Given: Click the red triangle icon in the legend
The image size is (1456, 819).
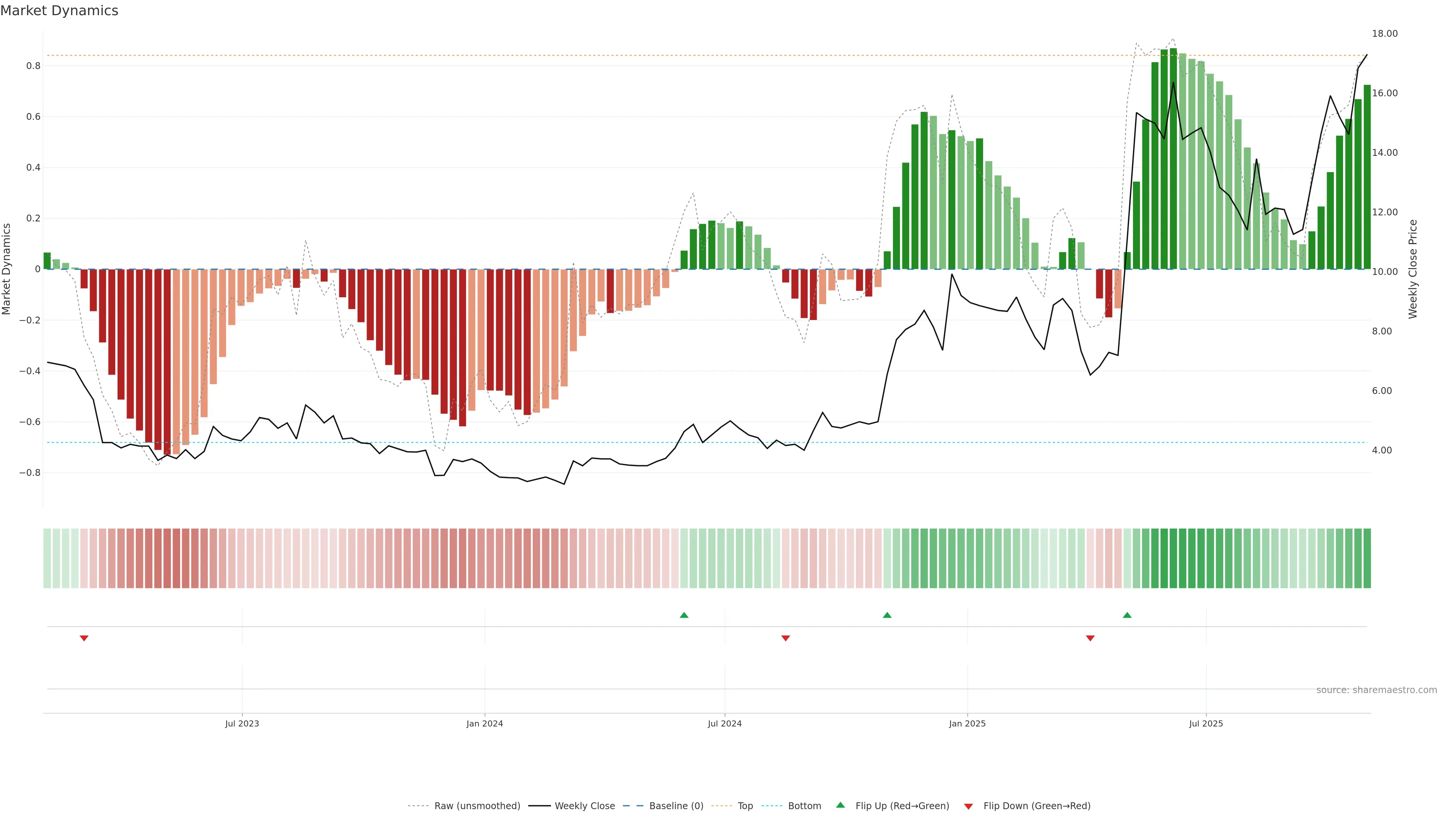Looking at the screenshot, I should (x=968, y=806).
